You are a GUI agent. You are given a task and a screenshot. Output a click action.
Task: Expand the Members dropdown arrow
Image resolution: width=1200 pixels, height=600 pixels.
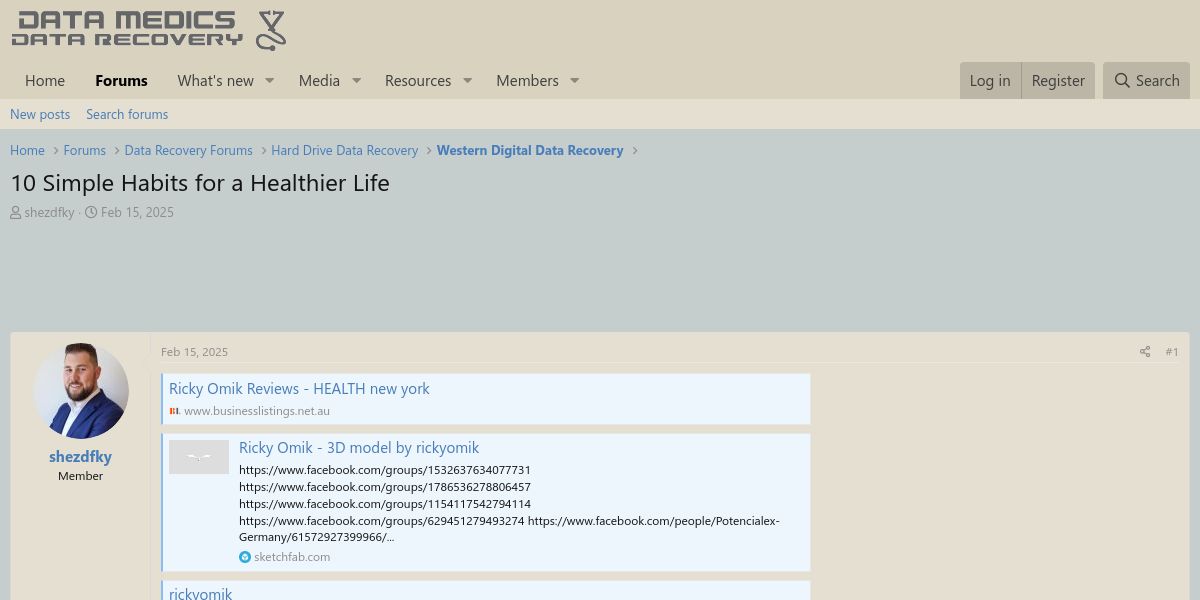575,81
